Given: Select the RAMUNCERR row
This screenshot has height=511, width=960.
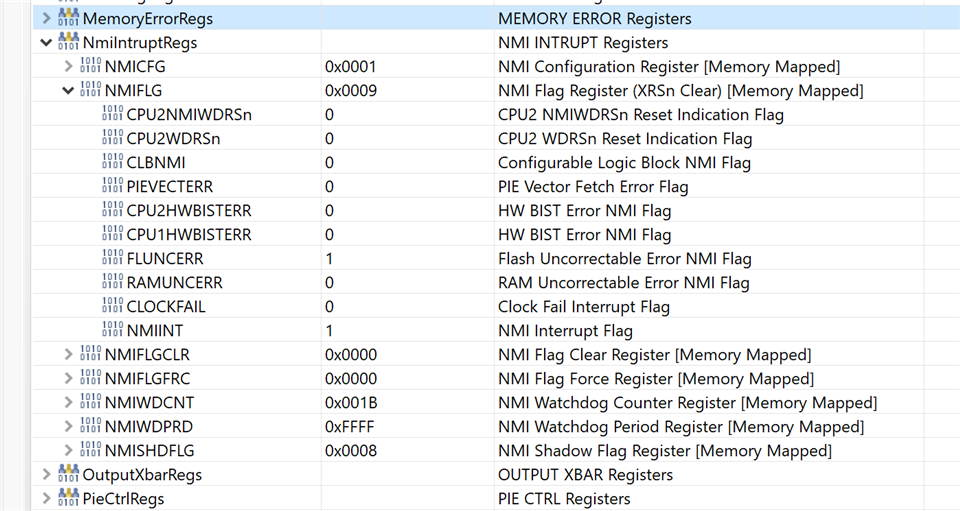Looking at the screenshot, I should (174, 283).
